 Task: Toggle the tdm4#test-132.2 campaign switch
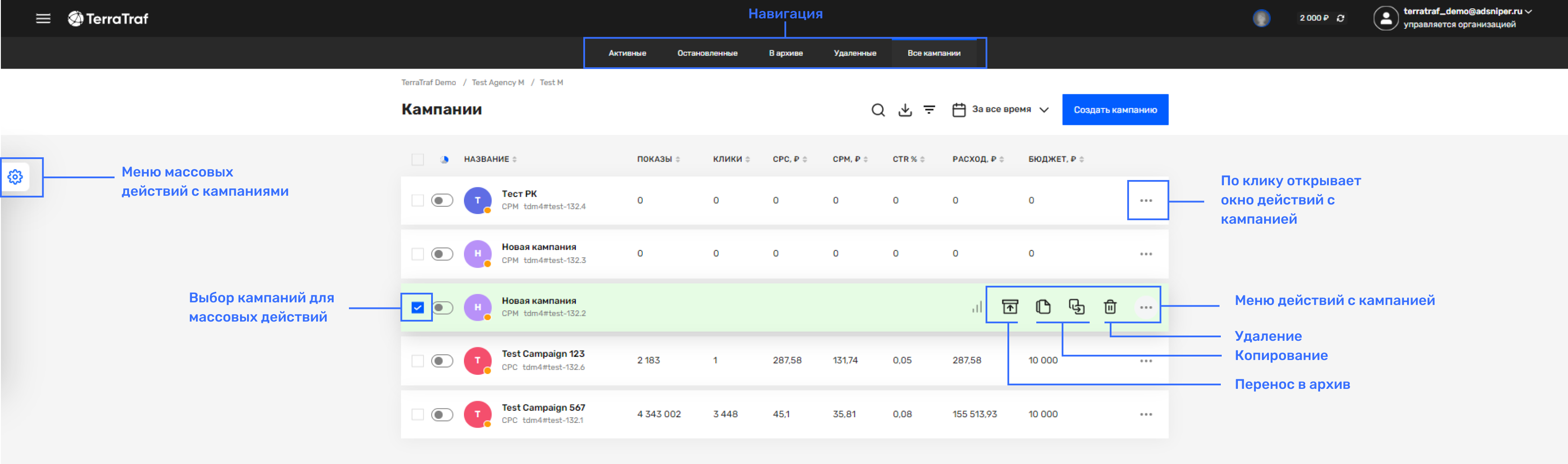point(442,307)
